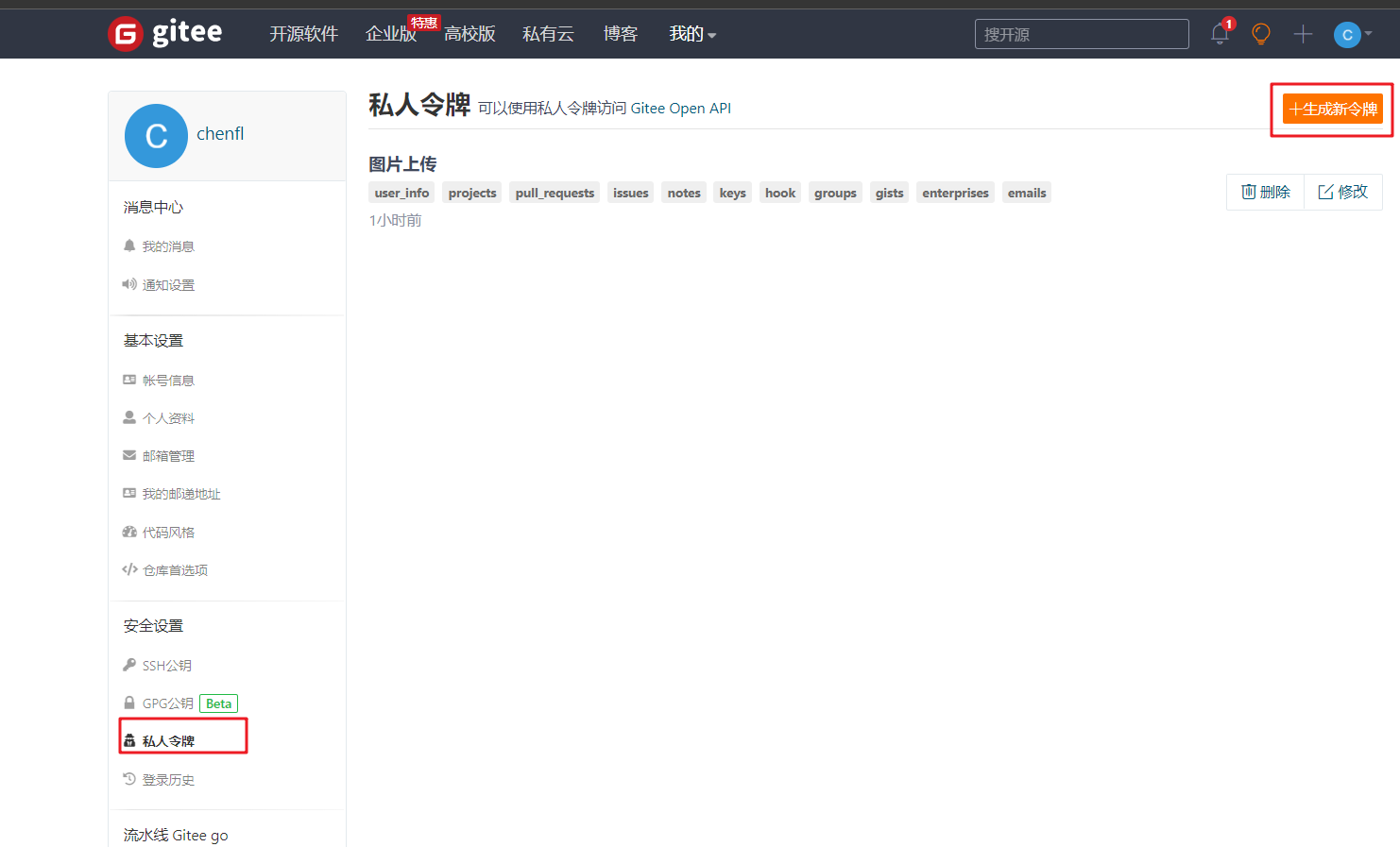Click the plus create icon in navbar
The height and width of the screenshot is (847, 1400).
pyautogui.click(x=1303, y=34)
